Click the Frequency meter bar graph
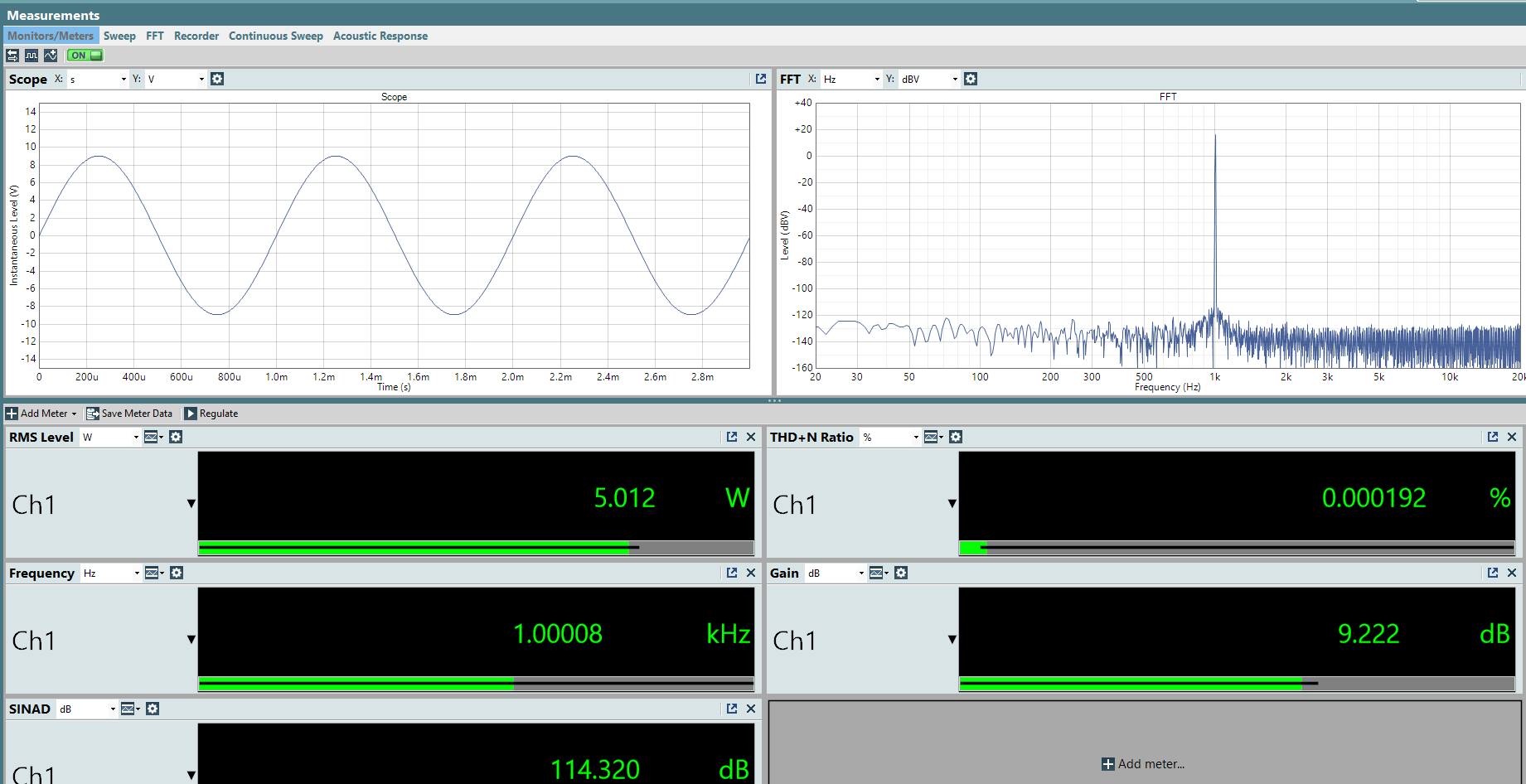The image size is (1526, 784). click(x=476, y=684)
